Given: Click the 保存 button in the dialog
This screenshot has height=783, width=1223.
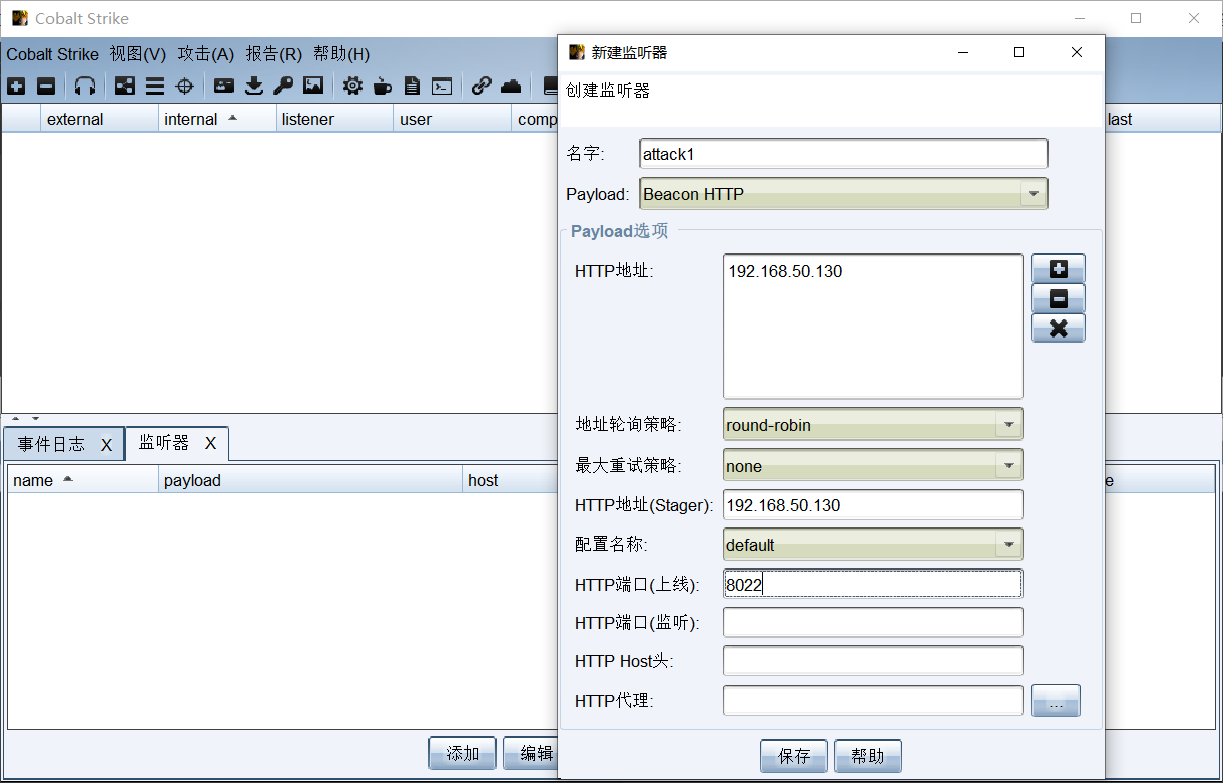Looking at the screenshot, I should 794,756.
